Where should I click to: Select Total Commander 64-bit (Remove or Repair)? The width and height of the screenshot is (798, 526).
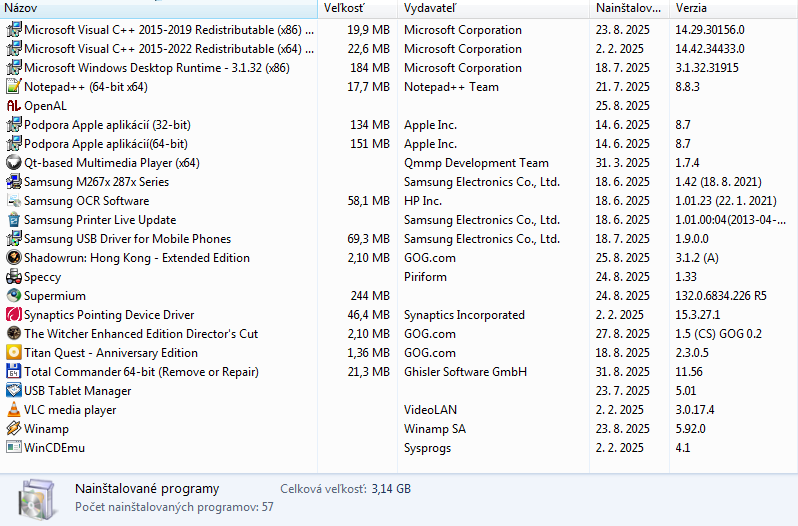[141, 372]
